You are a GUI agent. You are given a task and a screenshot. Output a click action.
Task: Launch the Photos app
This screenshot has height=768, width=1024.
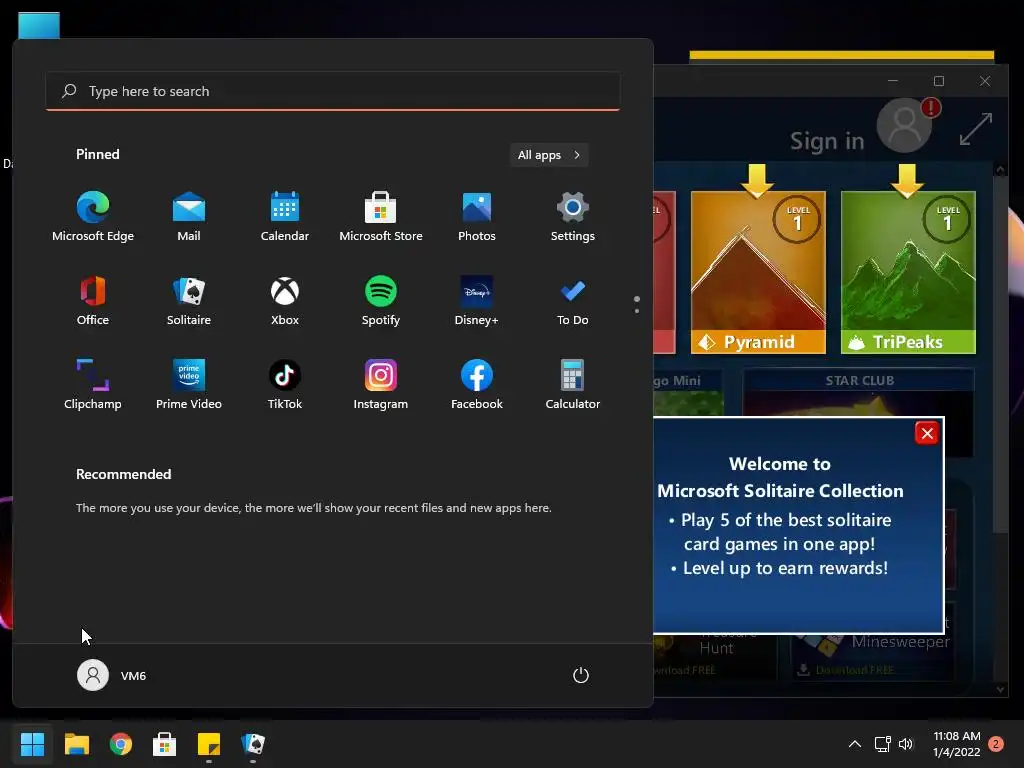tap(477, 216)
